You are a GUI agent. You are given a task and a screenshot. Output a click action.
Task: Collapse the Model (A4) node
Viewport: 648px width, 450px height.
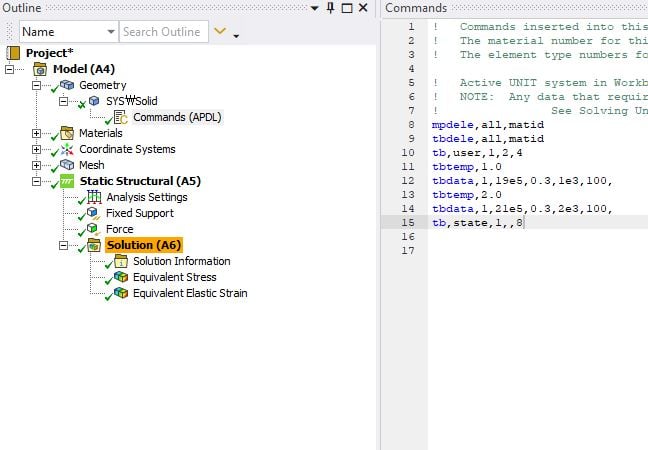pos(9,69)
